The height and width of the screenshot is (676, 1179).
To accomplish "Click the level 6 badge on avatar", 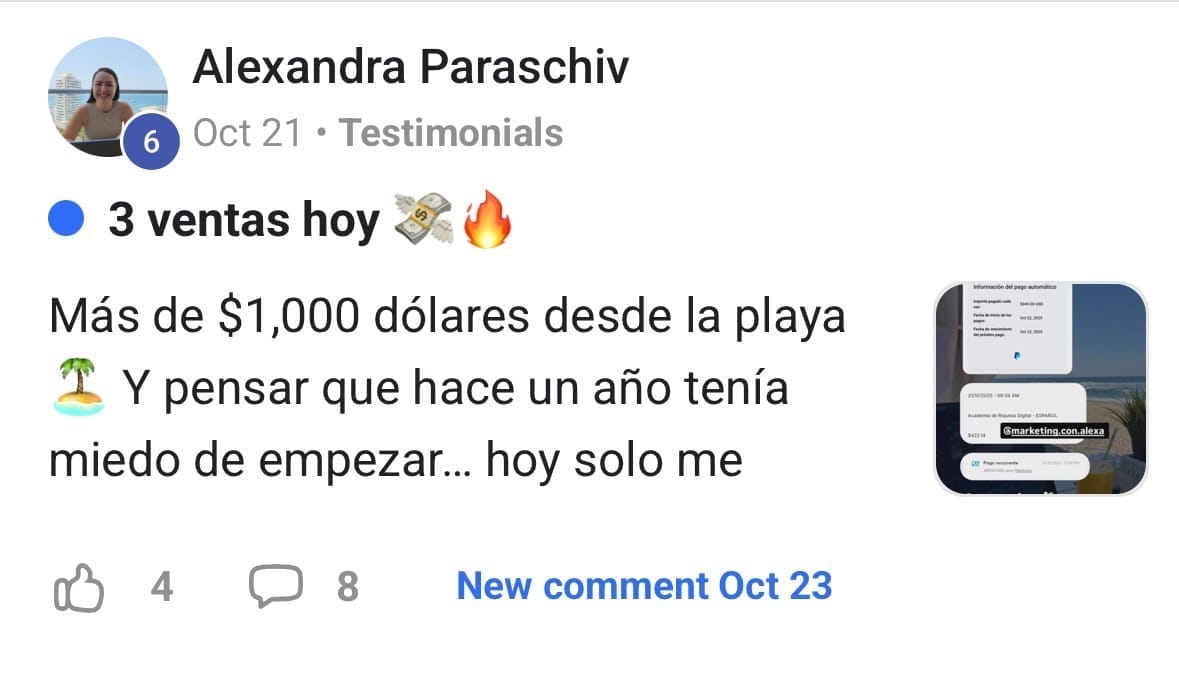I will pos(151,141).
